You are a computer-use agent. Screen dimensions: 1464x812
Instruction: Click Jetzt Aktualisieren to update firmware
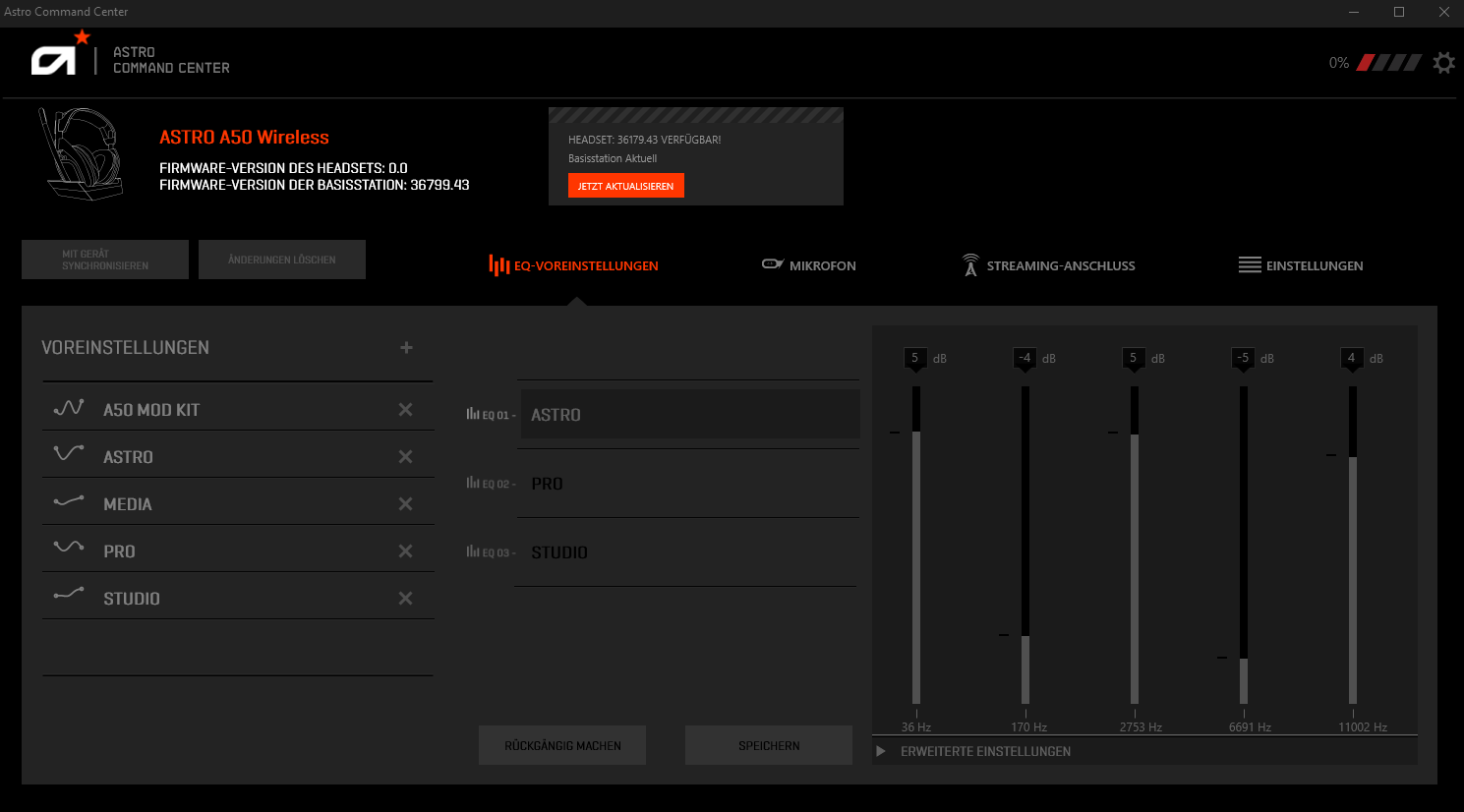[625, 185]
